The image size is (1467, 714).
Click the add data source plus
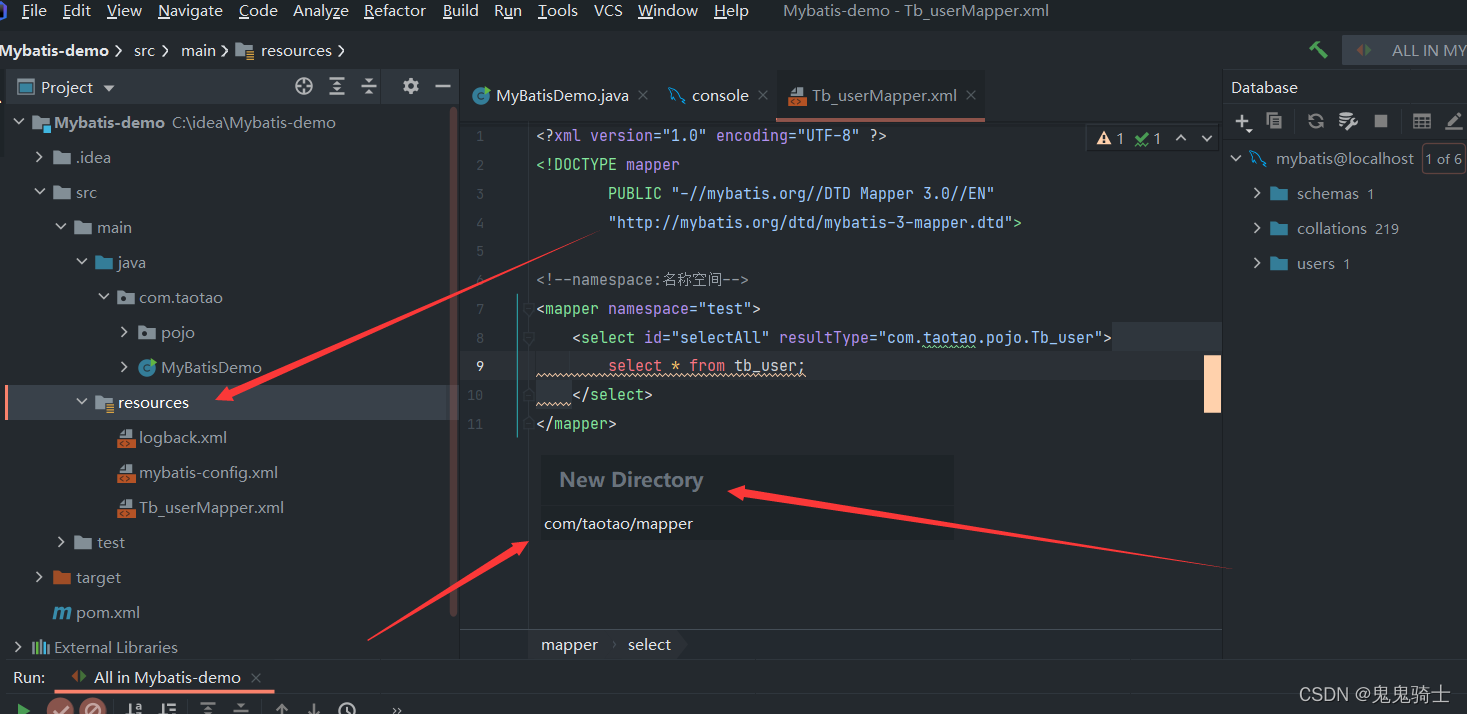click(1242, 121)
